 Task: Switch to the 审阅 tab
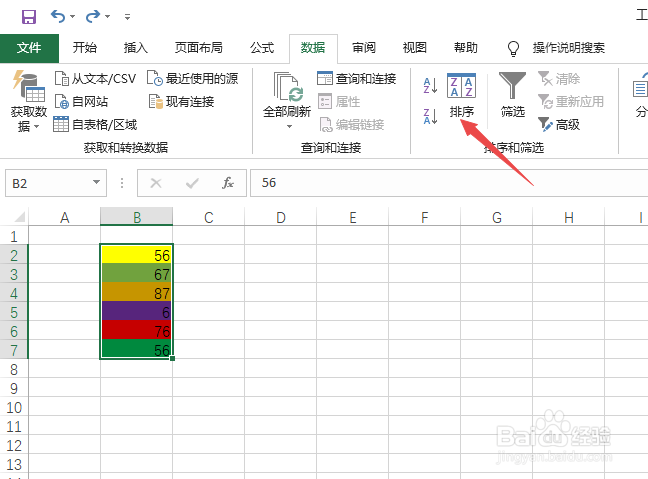[x=364, y=48]
